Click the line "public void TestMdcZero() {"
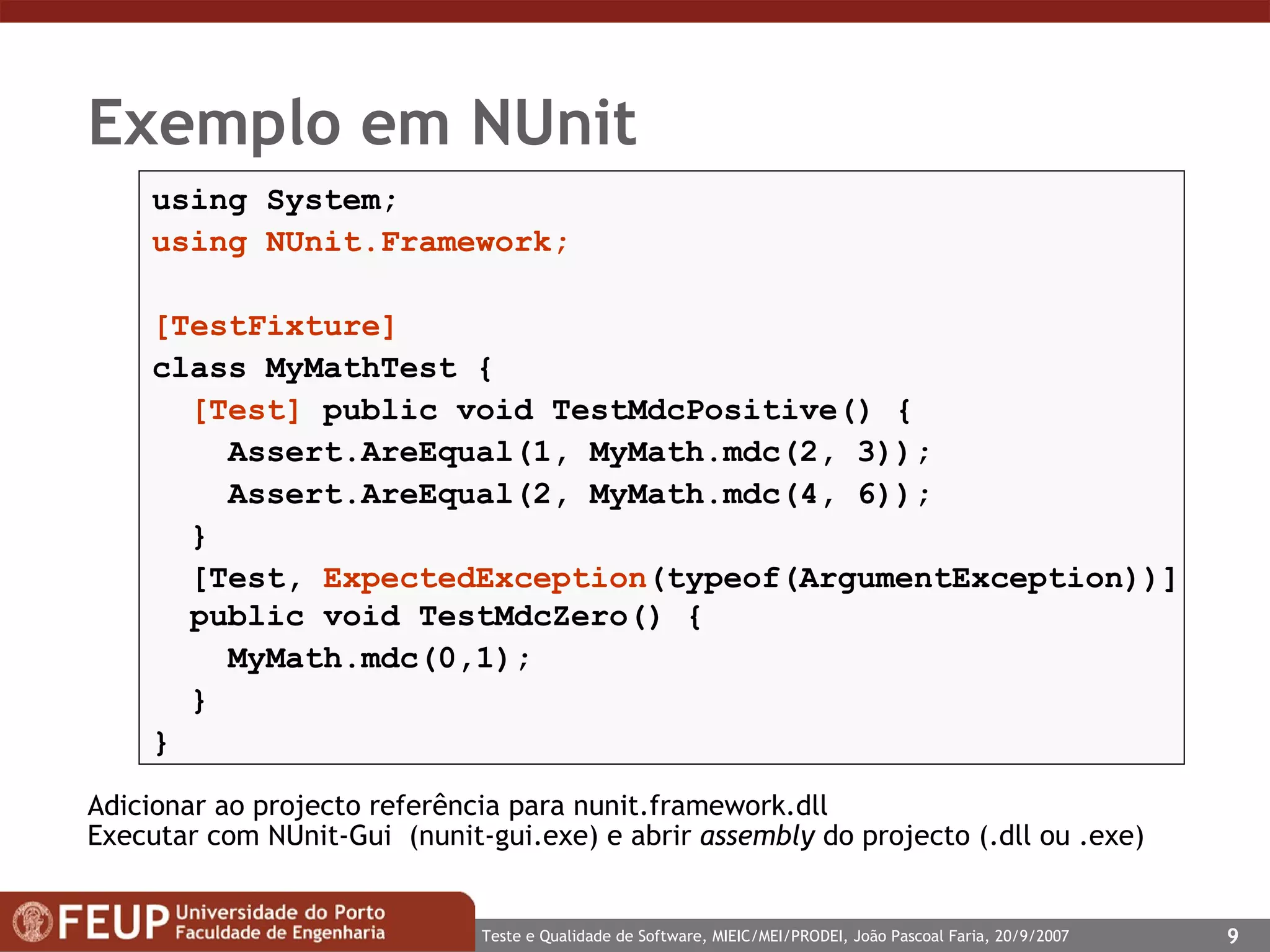 [446, 617]
